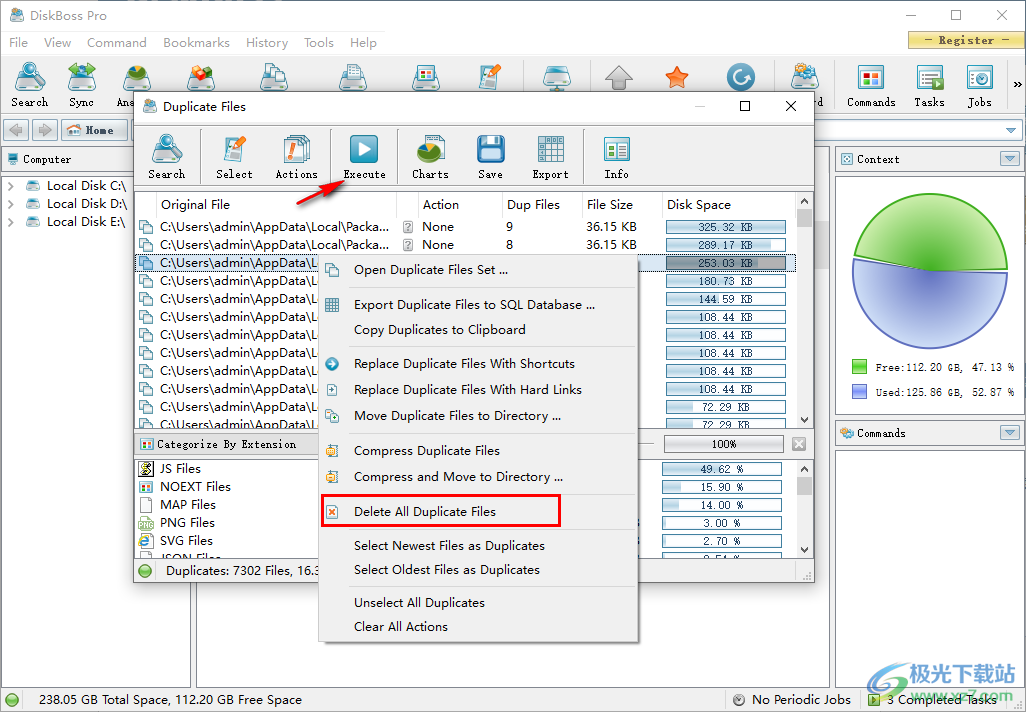This screenshot has height=712, width=1026.
Task: Open Actions in the Duplicate Files toolbar
Action: (x=296, y=156)
